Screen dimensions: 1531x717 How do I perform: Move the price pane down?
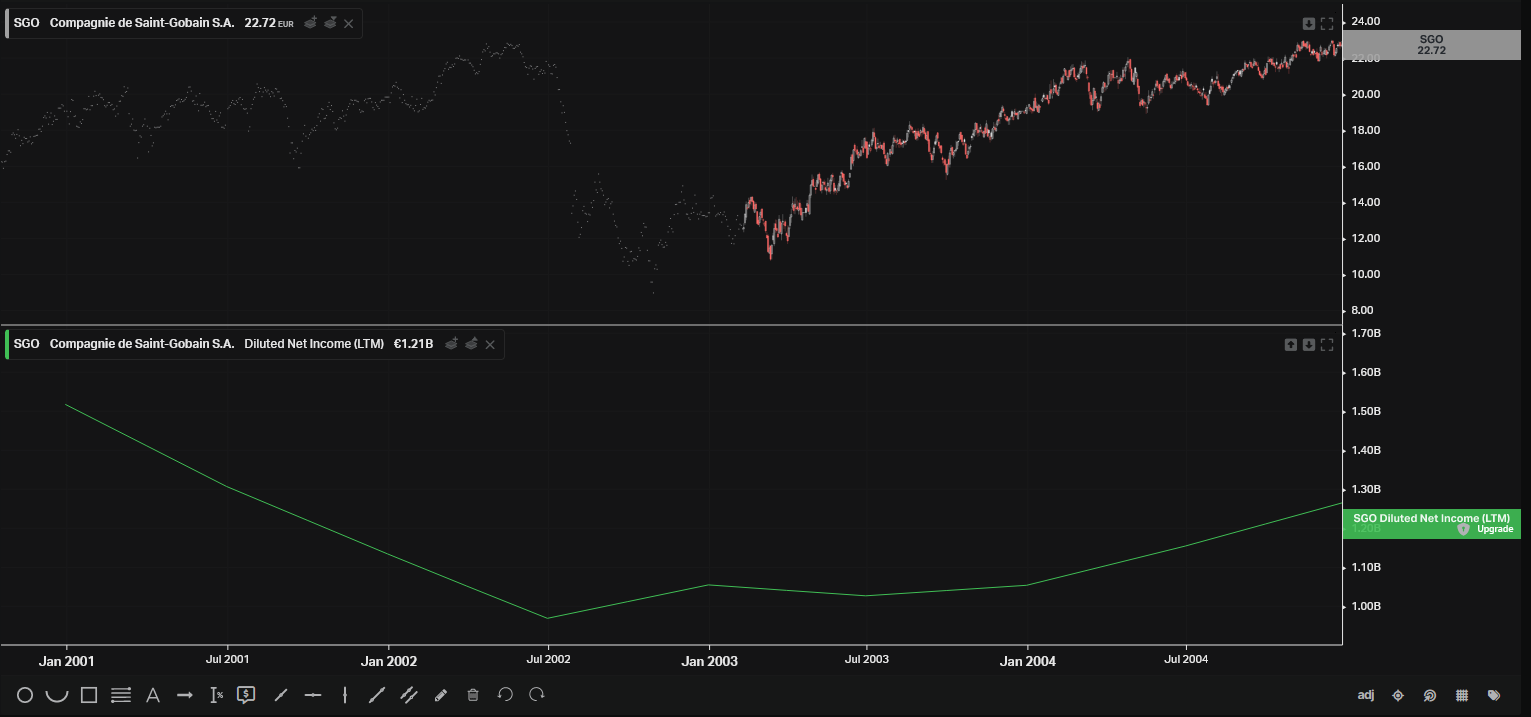[x=1309, y=24]
